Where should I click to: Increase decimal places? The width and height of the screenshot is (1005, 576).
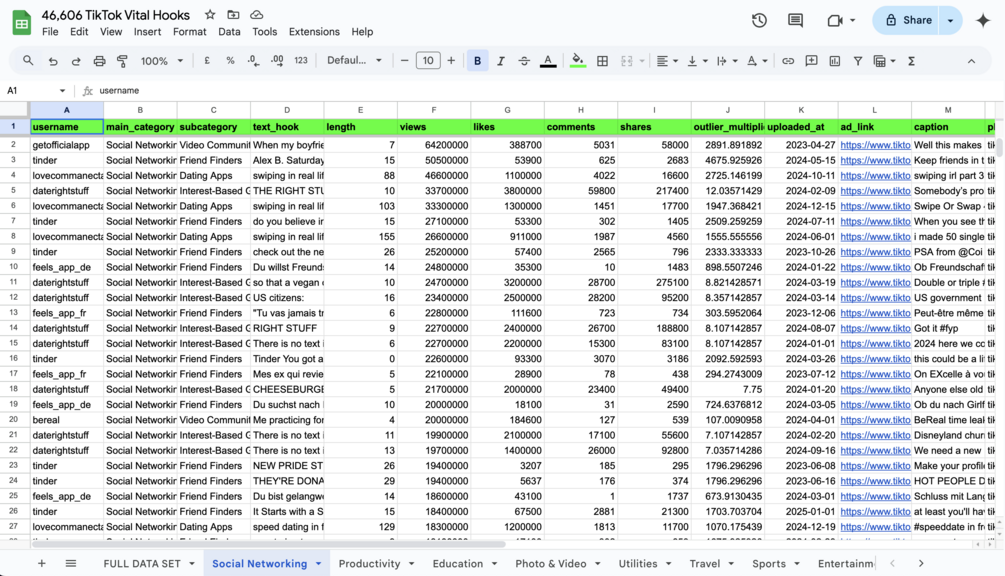coord(278,61)
